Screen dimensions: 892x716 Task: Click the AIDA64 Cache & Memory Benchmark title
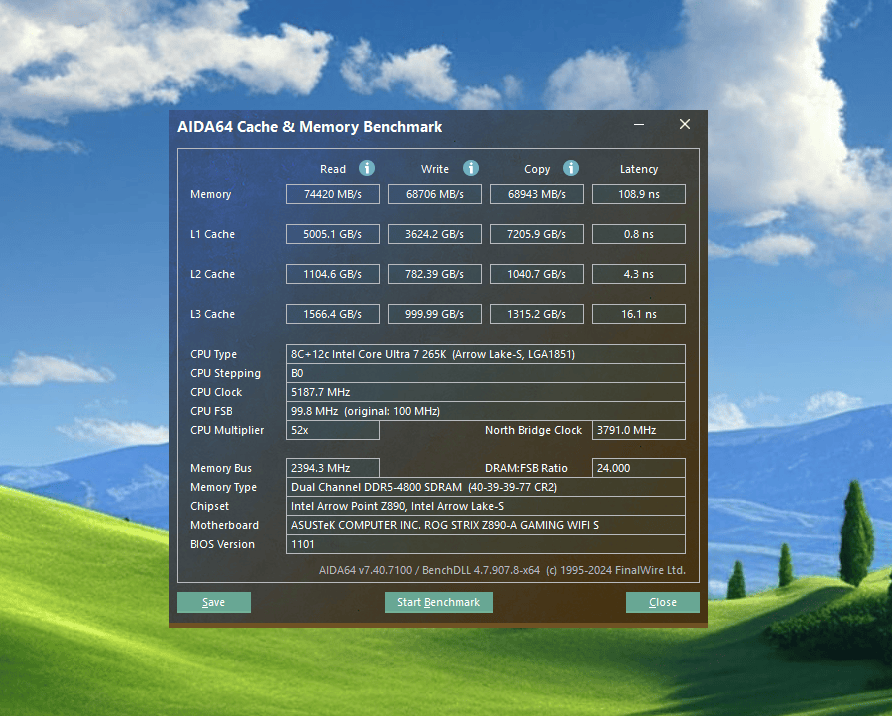tap(309, 127)
